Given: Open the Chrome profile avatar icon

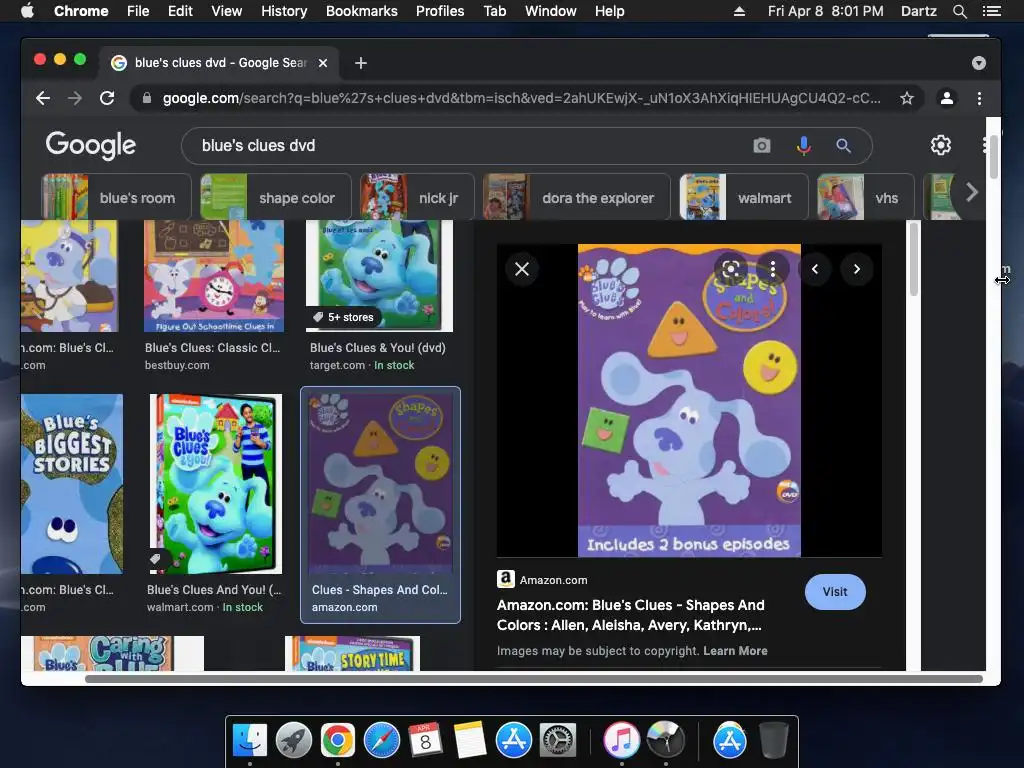Looking at the screenshot, I should [946, 98].
